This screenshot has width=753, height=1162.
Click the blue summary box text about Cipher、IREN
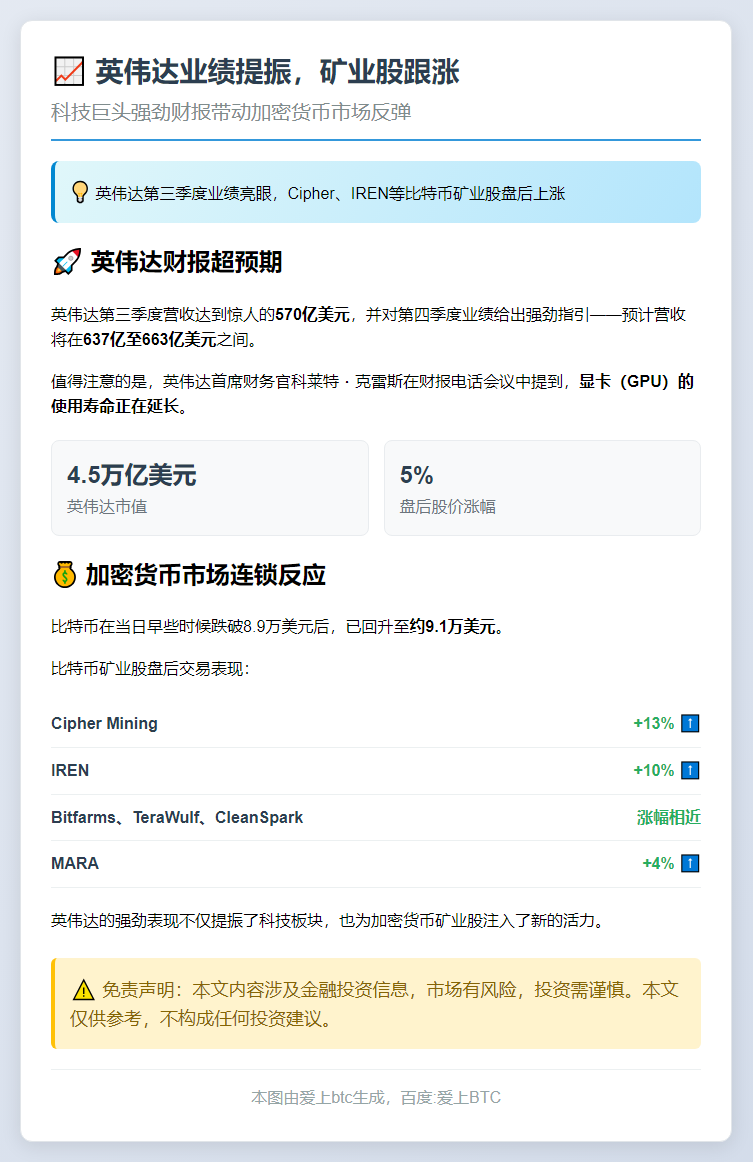coord(330,193)
